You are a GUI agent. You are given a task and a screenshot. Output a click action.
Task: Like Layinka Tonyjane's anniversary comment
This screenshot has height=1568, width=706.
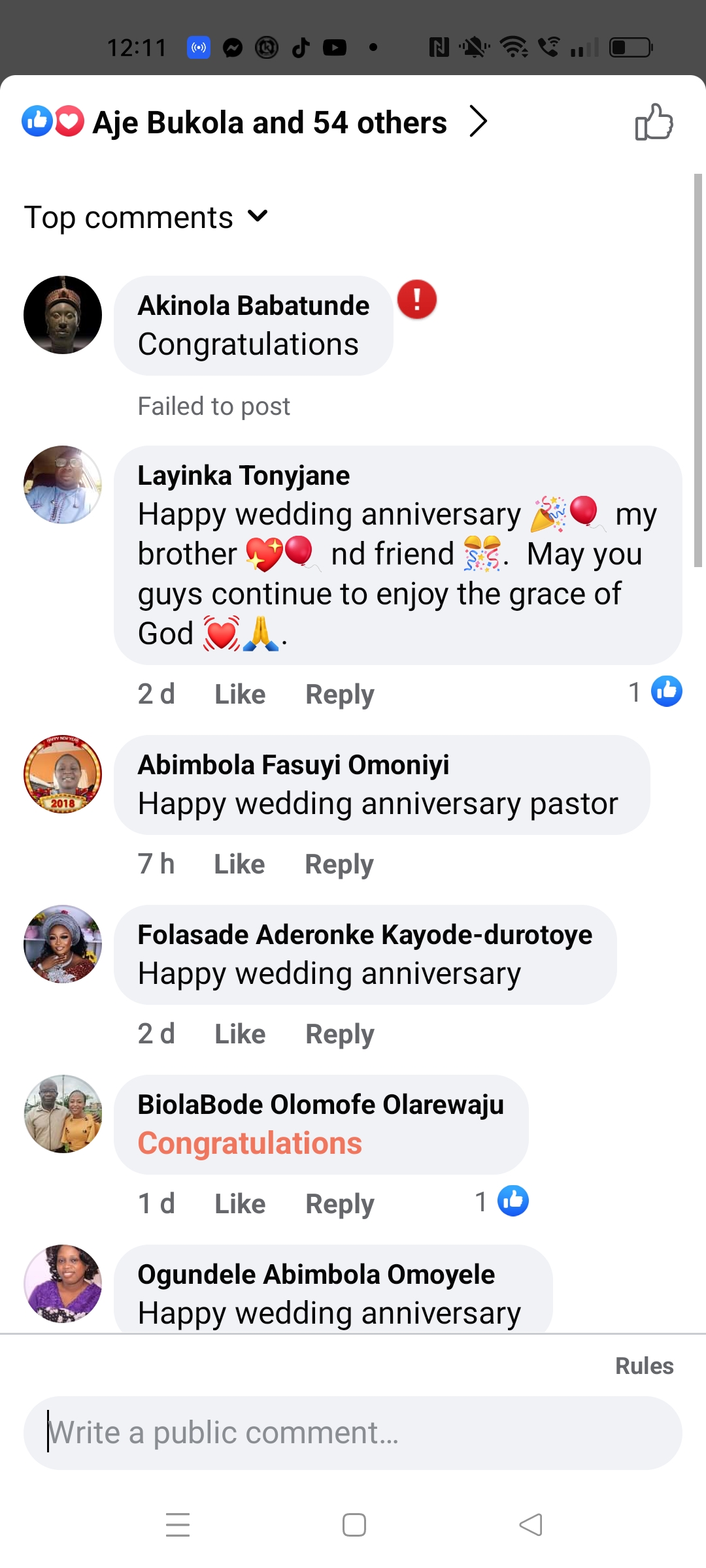coord(240,694)
